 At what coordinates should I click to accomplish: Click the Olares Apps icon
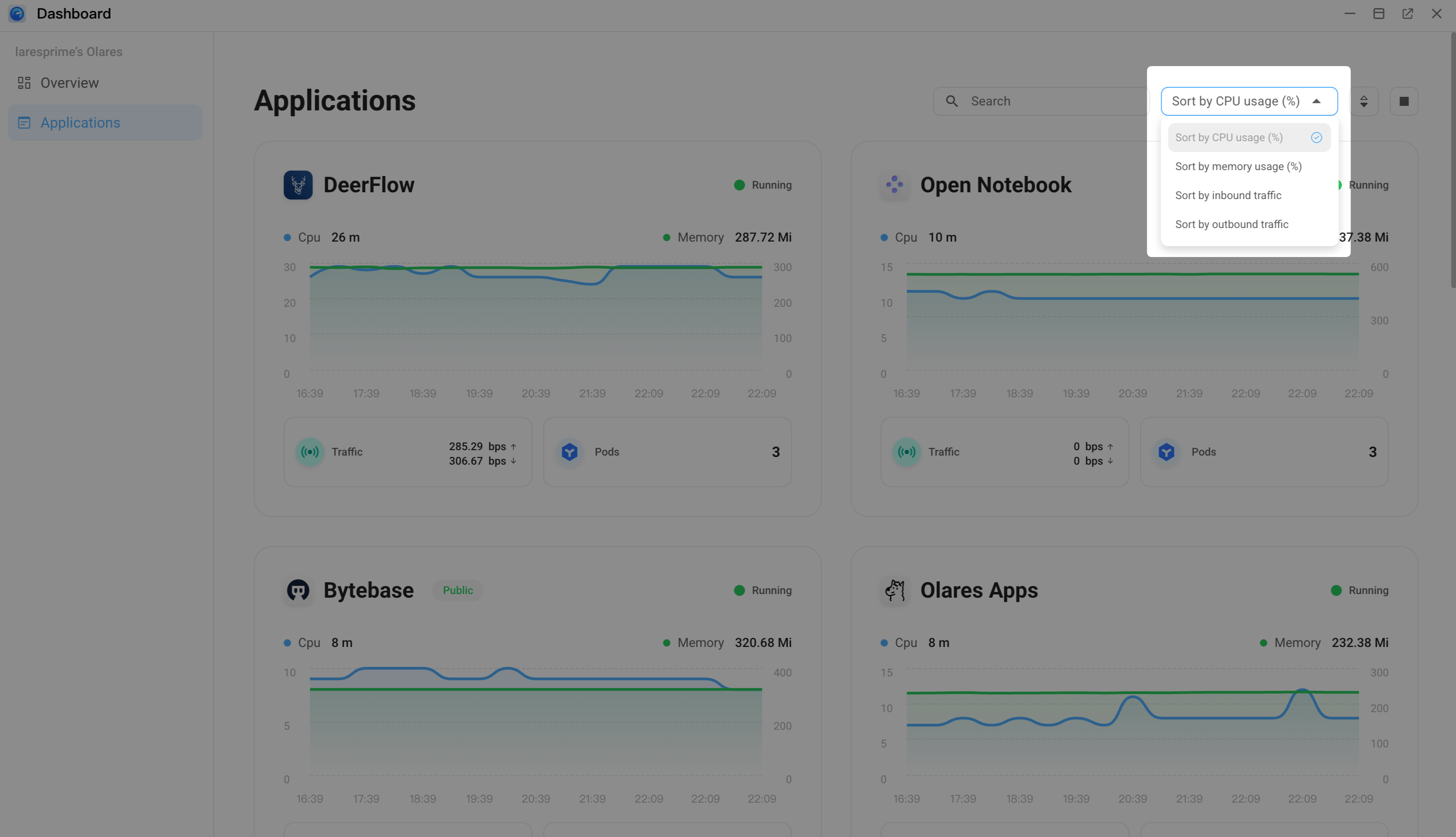(x=894, y=590)
